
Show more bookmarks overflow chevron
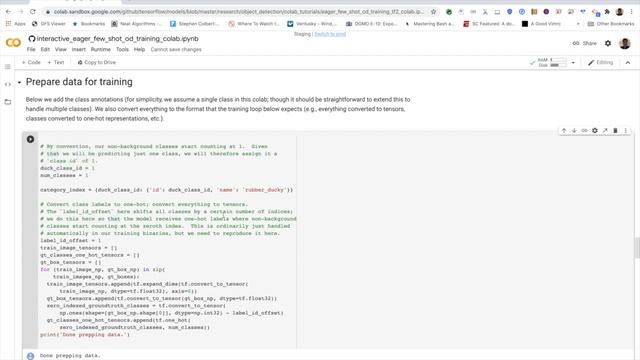click(578, 24)
